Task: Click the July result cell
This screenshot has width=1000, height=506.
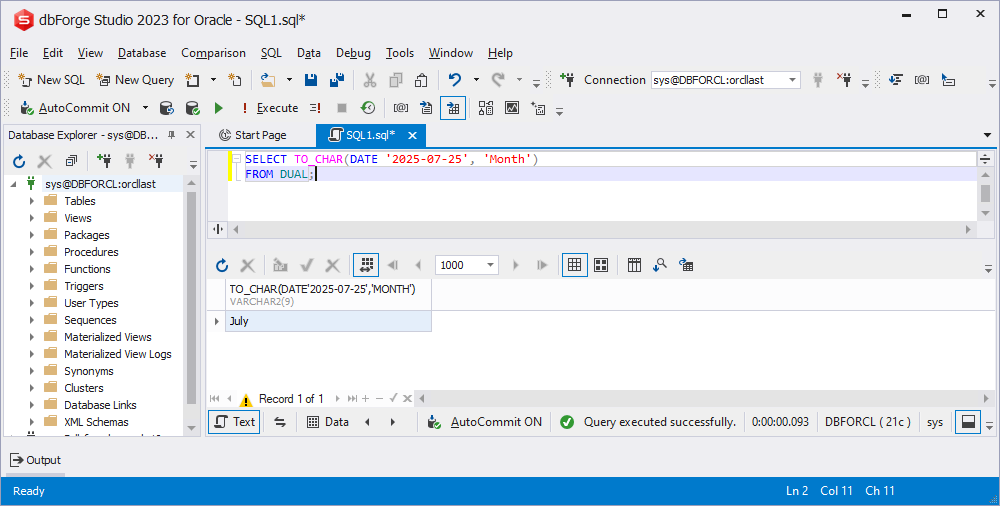Action: 328,321
